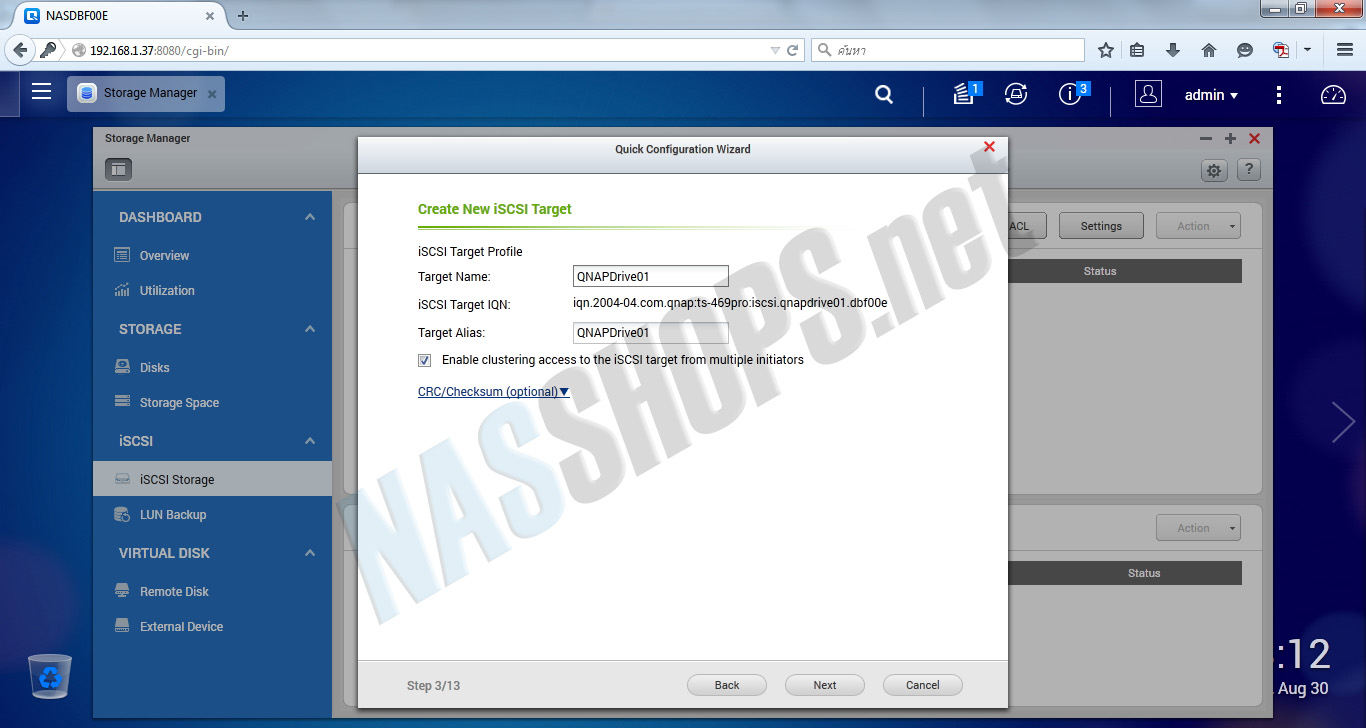Select iSCSI Storage in sidebar

click(212, 479)
